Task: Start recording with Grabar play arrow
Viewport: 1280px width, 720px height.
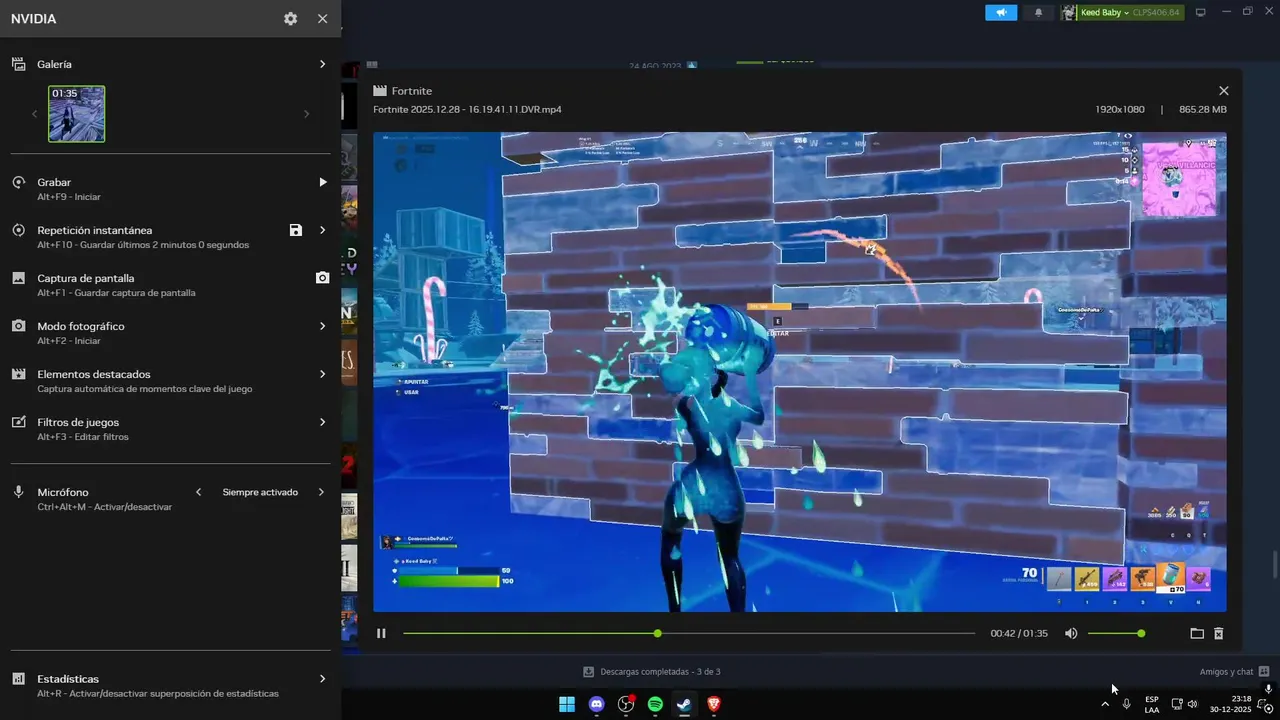Action: point(322,182)
